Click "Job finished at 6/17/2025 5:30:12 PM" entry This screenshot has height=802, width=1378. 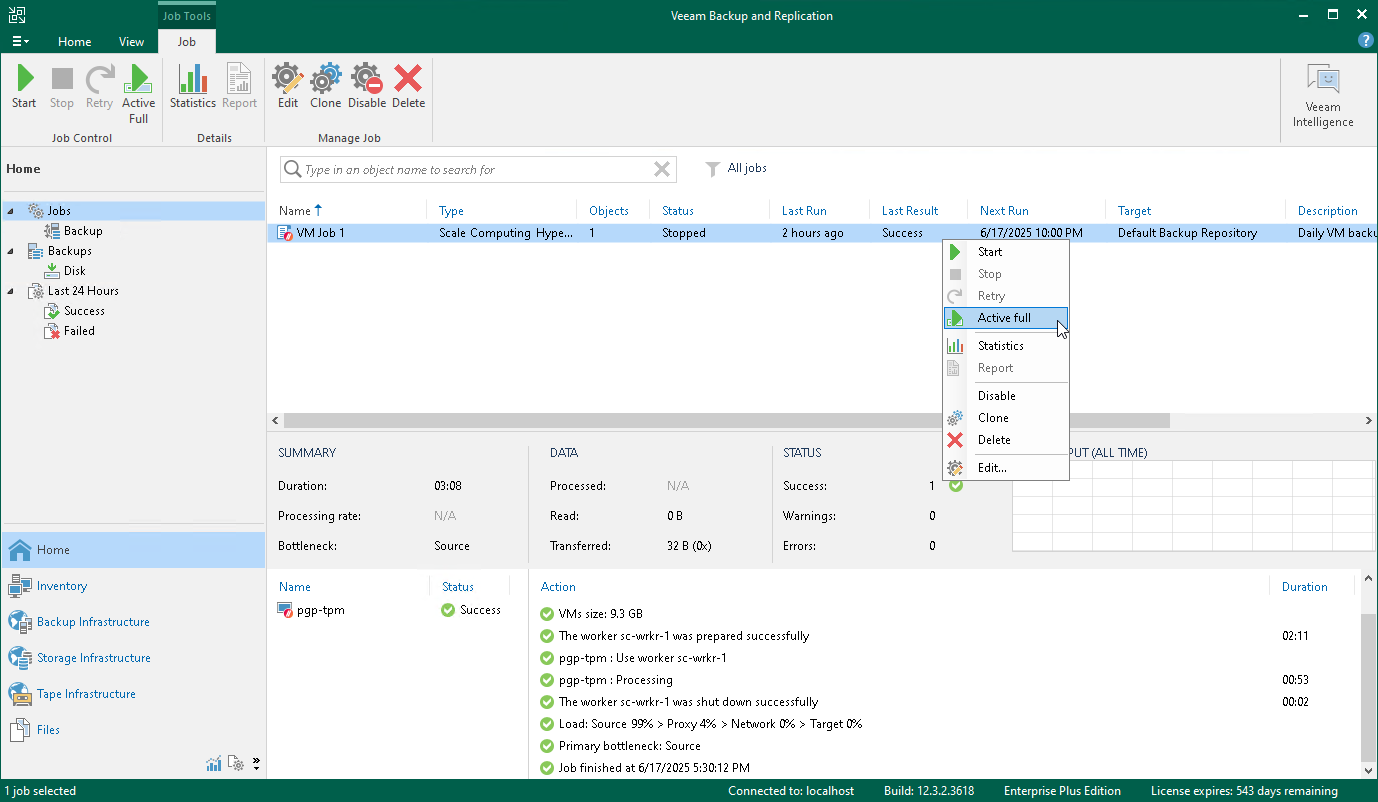(645, 768)
